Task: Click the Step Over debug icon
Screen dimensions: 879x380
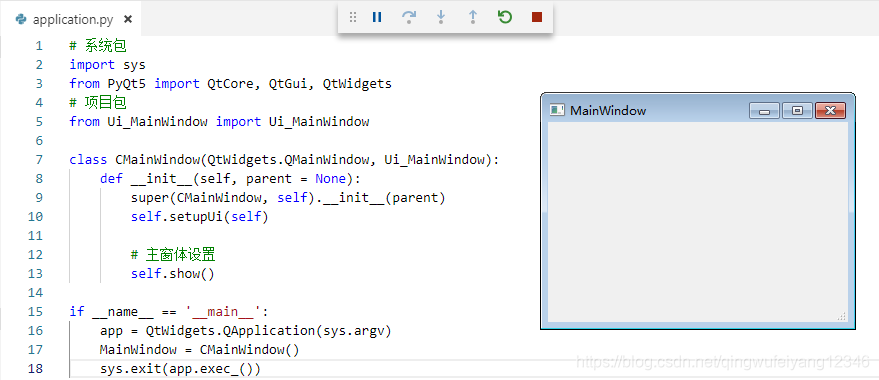Action: click(409, 17)
